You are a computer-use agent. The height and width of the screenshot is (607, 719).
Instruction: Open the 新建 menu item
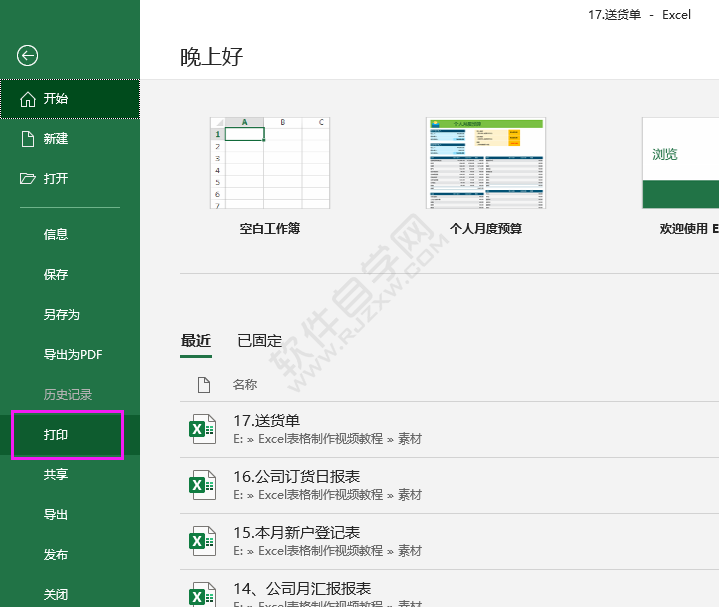click(x=70, y=138)
